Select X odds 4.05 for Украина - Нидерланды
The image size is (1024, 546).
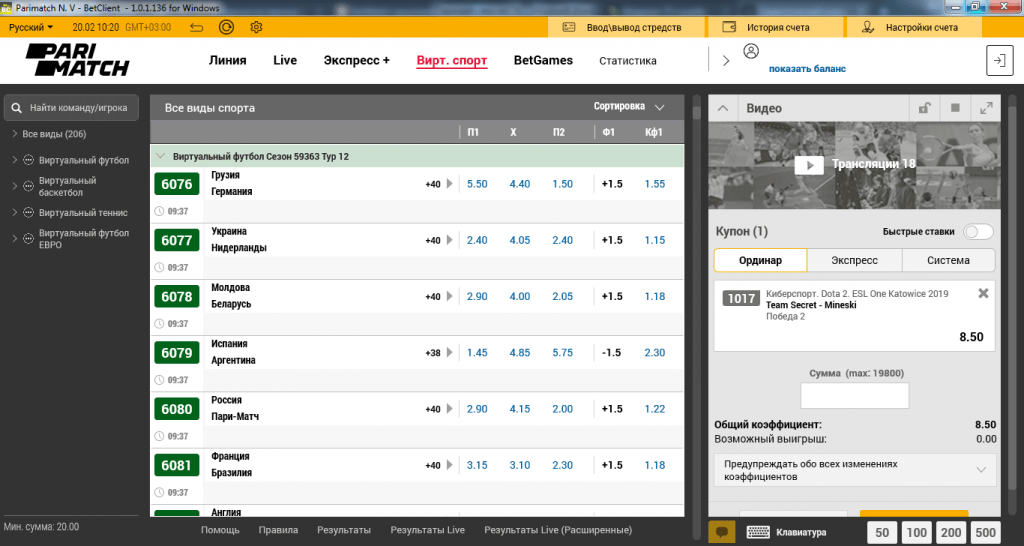pos(520,240)
